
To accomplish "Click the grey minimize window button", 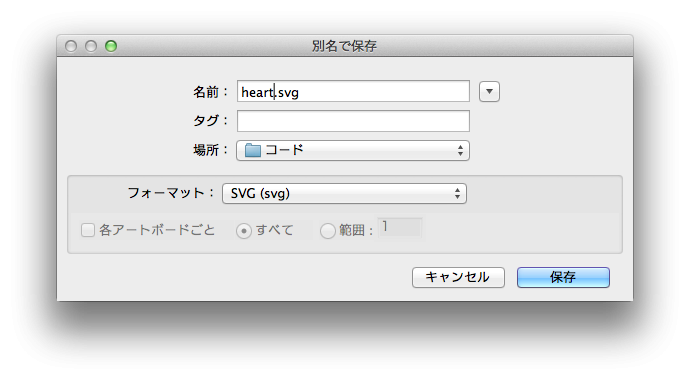I will click(91, 46).
